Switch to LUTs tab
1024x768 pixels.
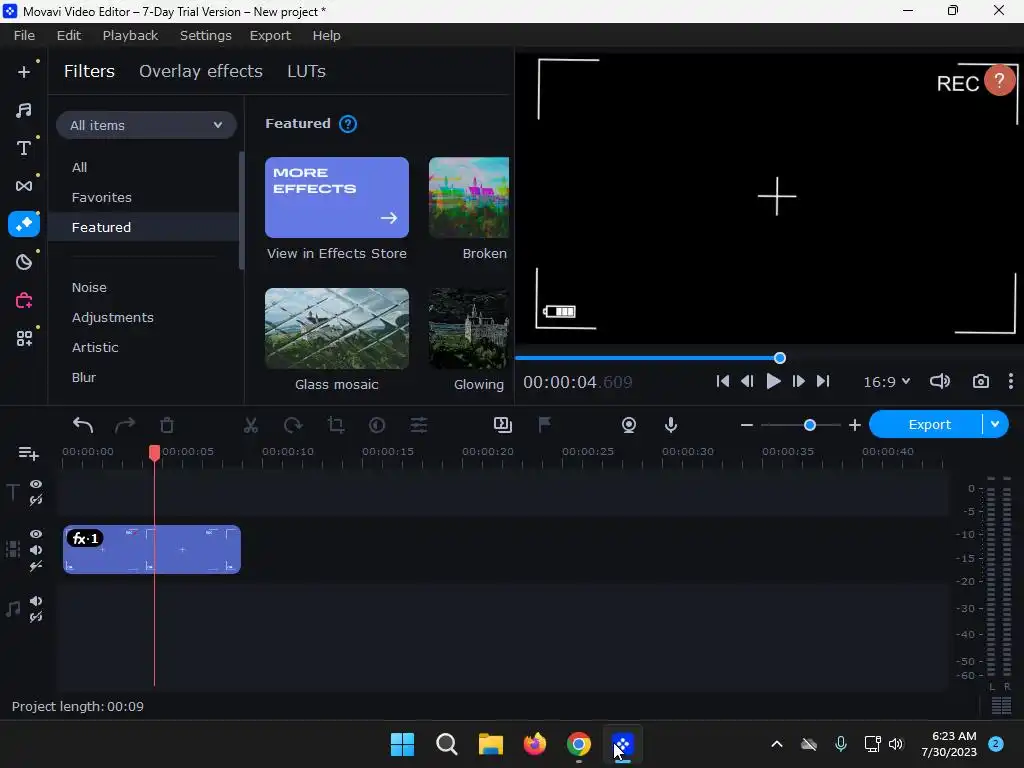tap(306, 71)
